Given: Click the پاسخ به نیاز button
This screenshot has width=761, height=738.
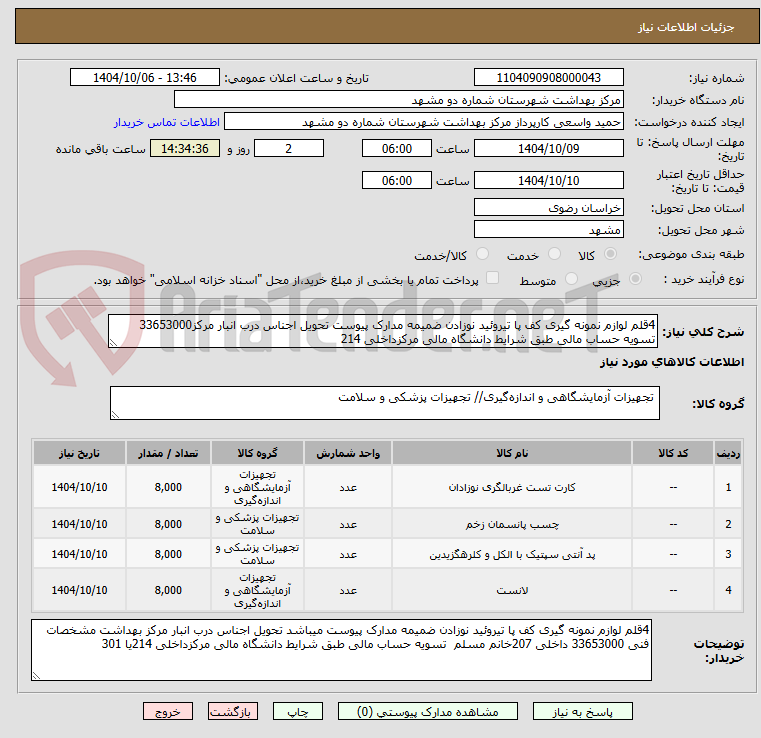Looking at the screenshot, I should 582,711.
